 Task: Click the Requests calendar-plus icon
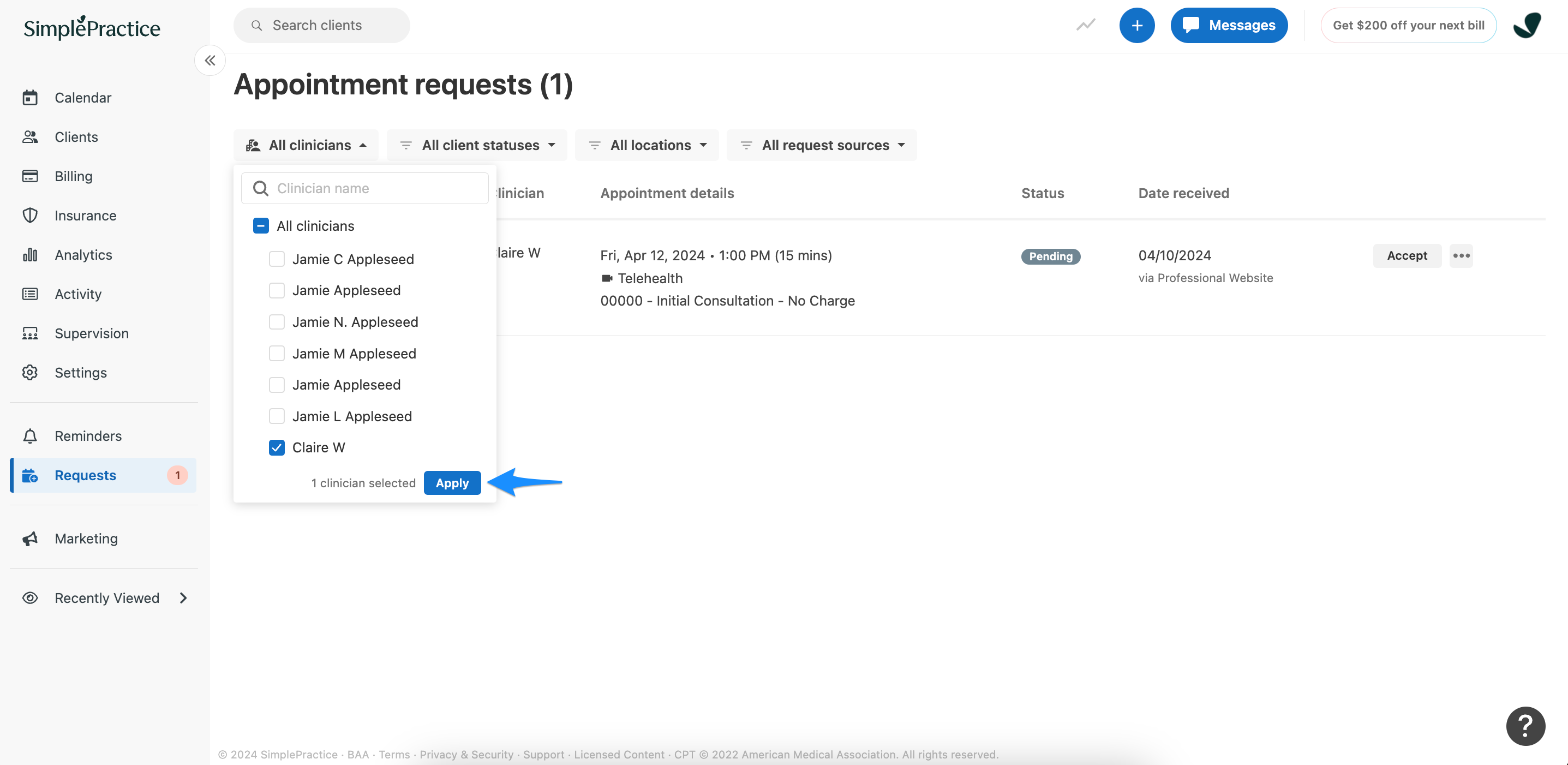point(30,475)
